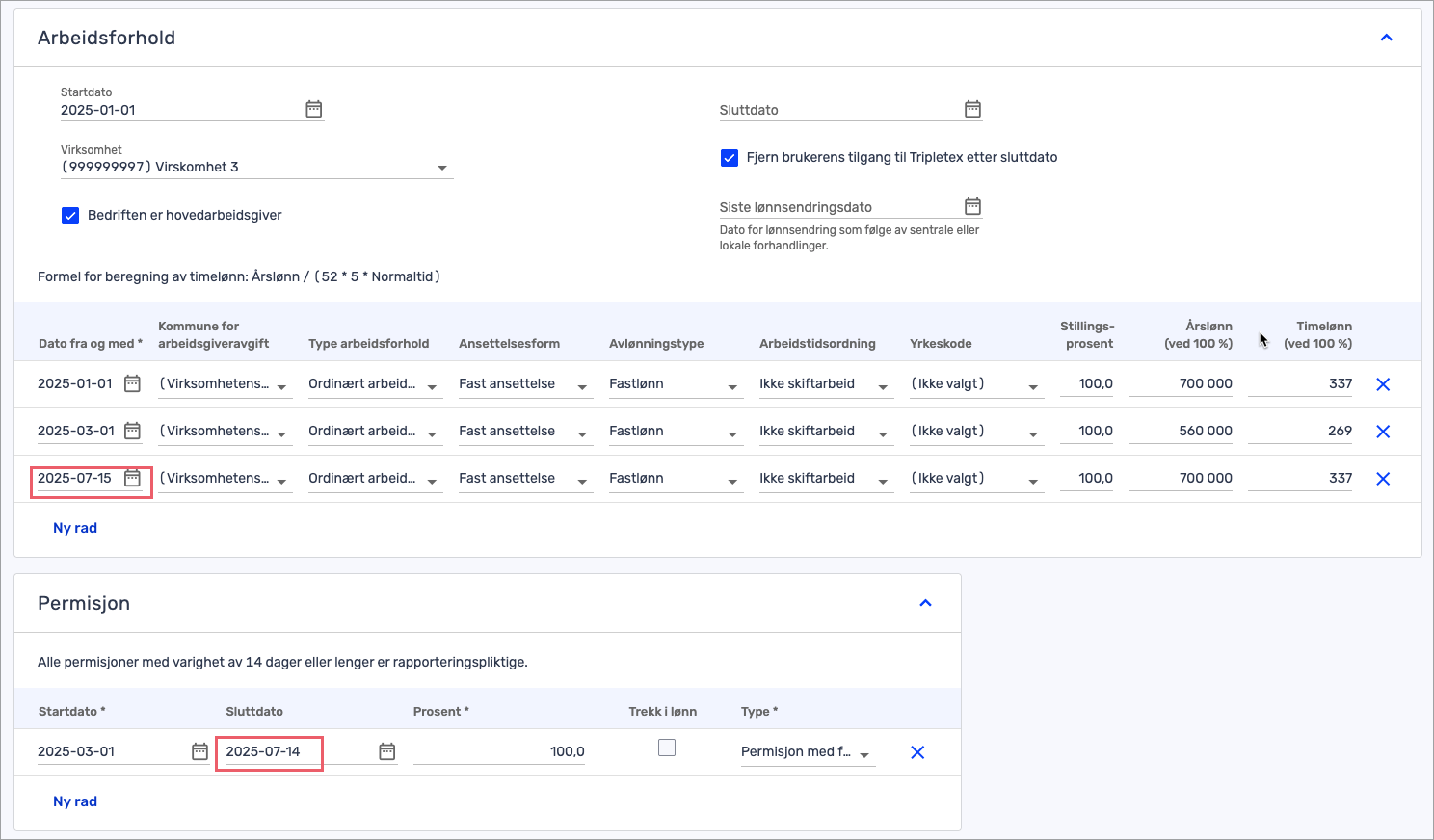The image size is (1434, 840).
Task: Uncheck Fjern brukerens tilgang til Tripletex
Action: click(x=730, y=158)
